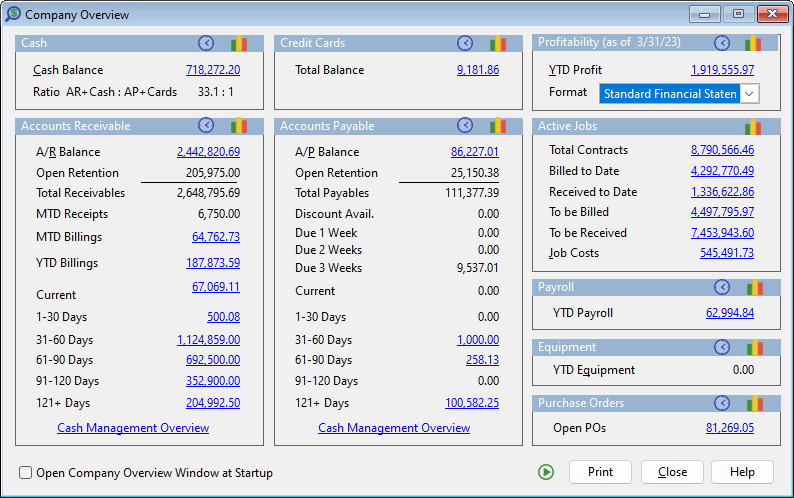Image resolution: width=794 pixels, height=498 pixels.
Task: Open A/R 31-60 Days 1,124,859.00 link
Action: click(x=209, y=340)
